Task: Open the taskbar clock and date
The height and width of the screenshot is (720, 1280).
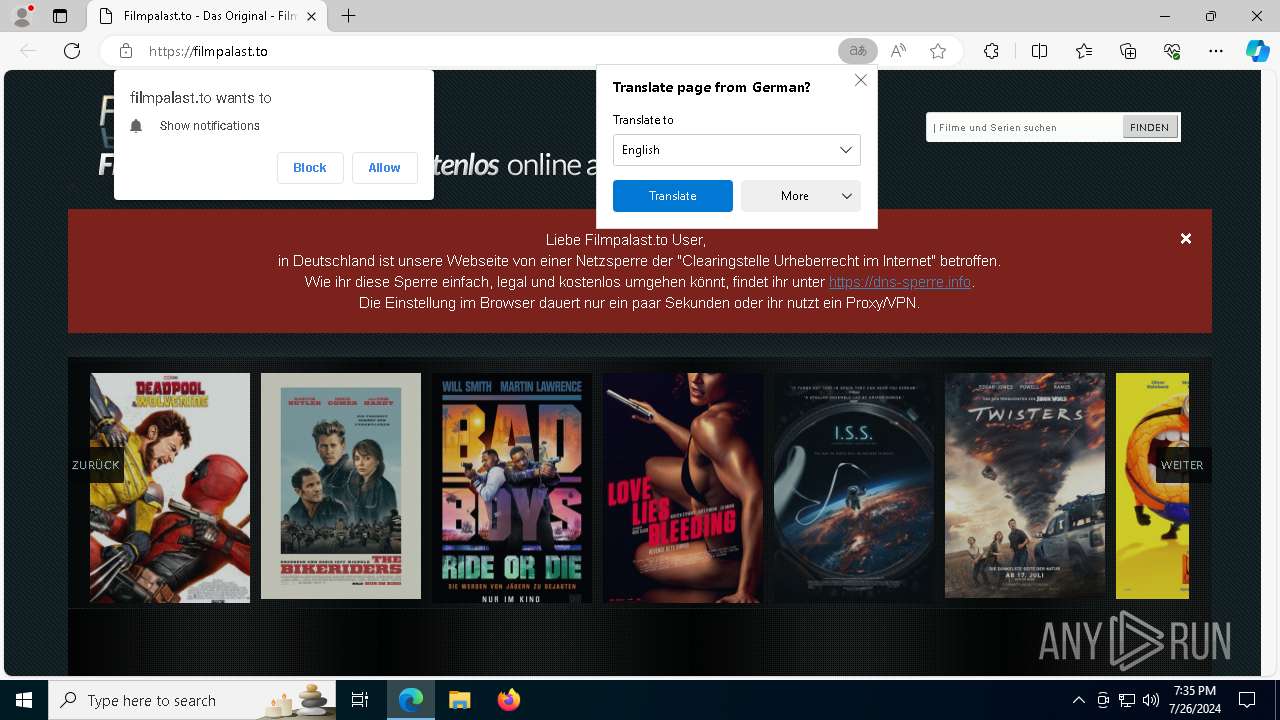Action: click(1195, 700)
